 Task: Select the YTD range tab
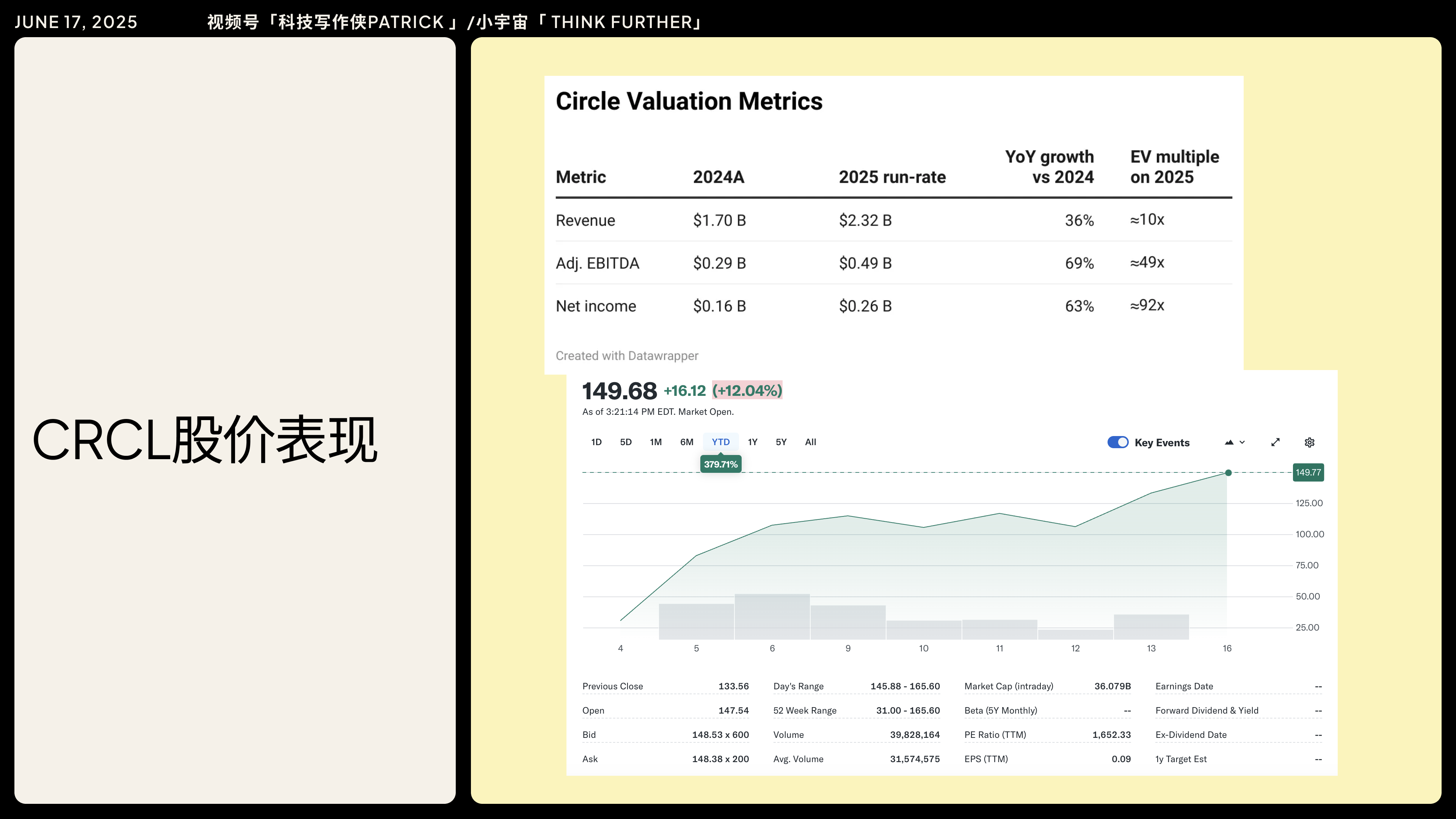[721, 442]
